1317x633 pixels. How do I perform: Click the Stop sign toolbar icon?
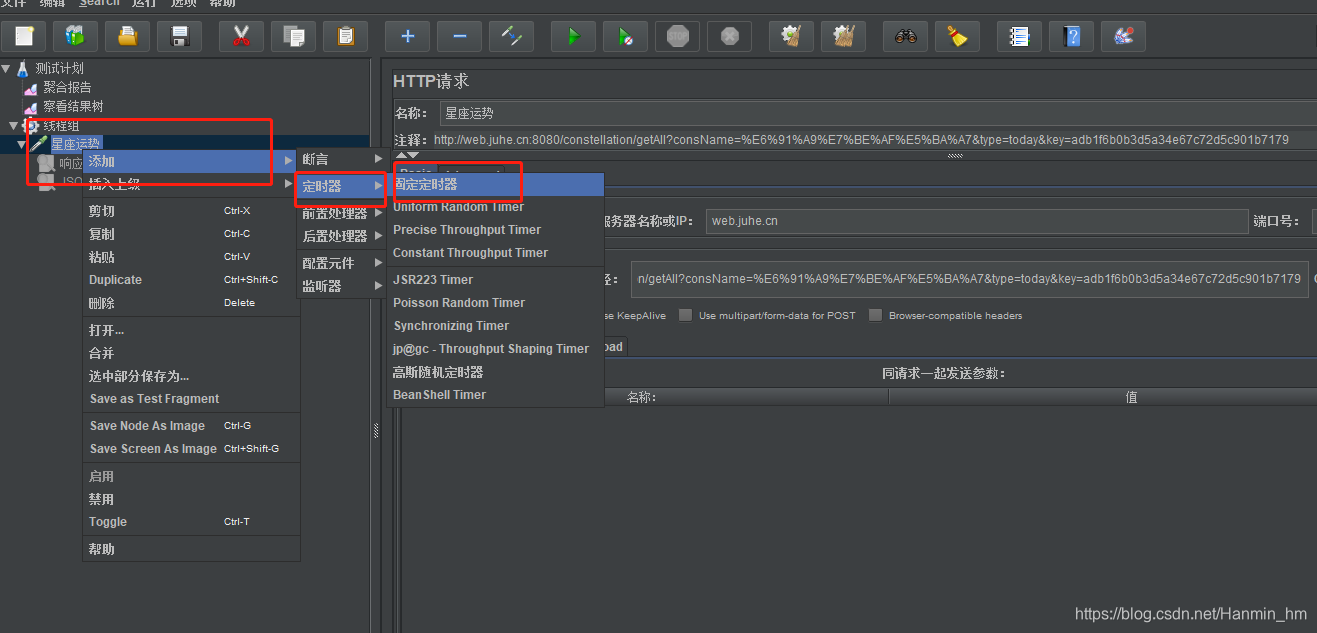point(677,37)
